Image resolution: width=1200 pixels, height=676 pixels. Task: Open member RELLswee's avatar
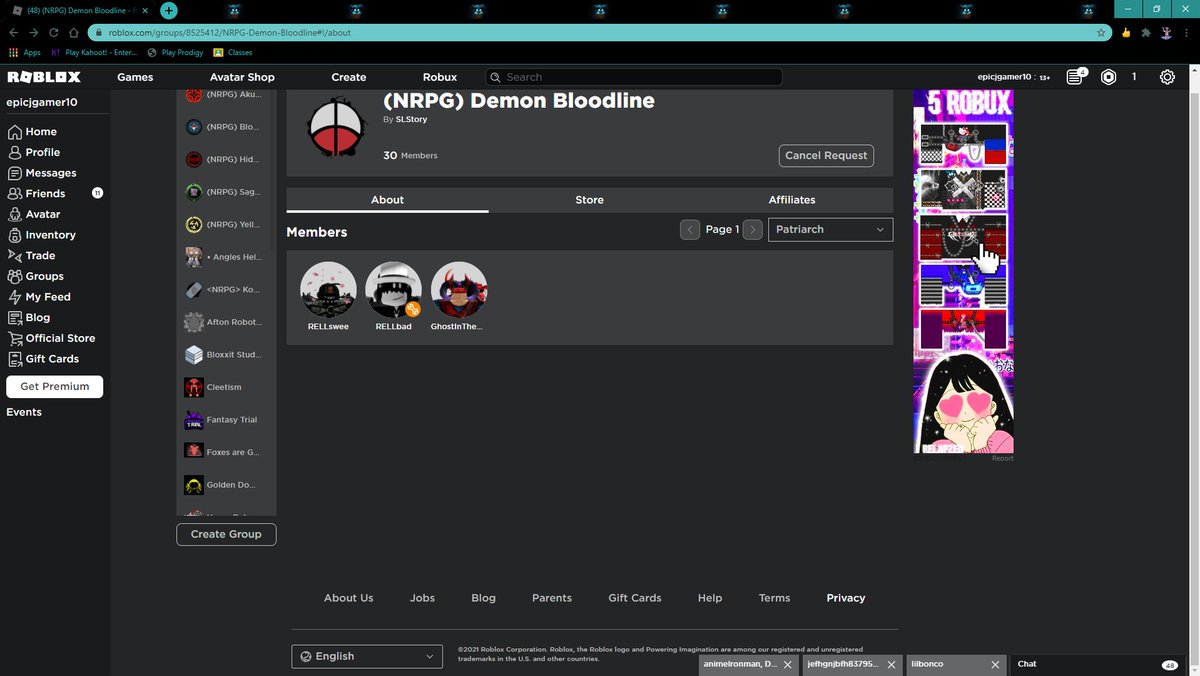pos(328,290)
